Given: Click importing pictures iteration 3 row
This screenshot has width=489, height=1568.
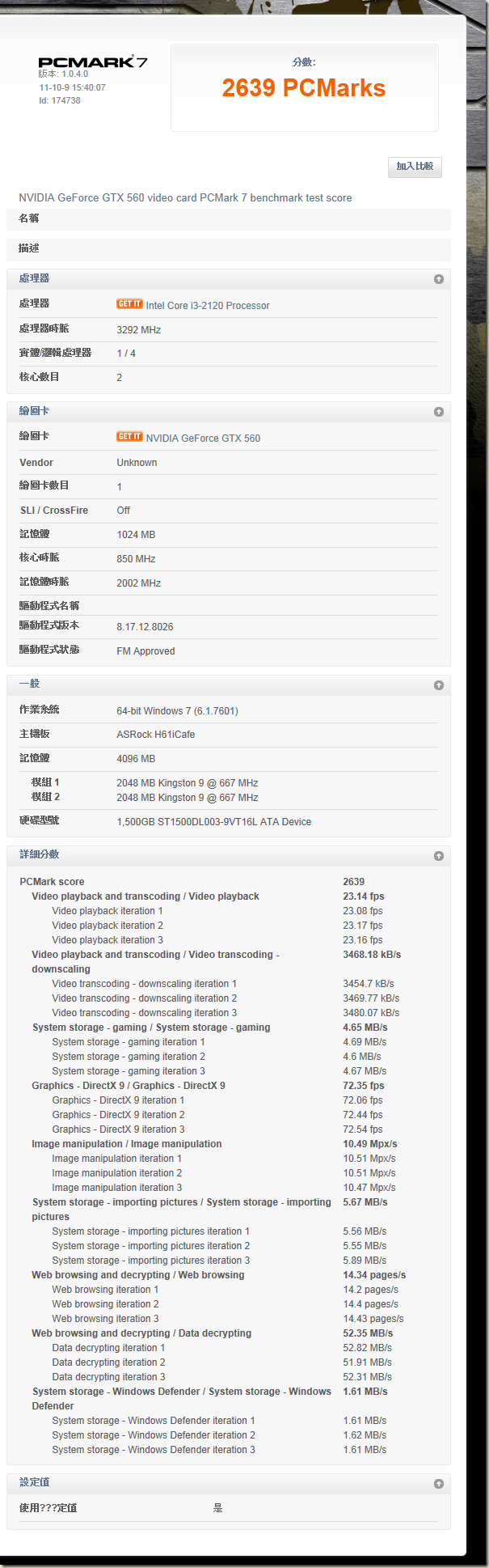Looking at the screenshot, I should 229,1261.
